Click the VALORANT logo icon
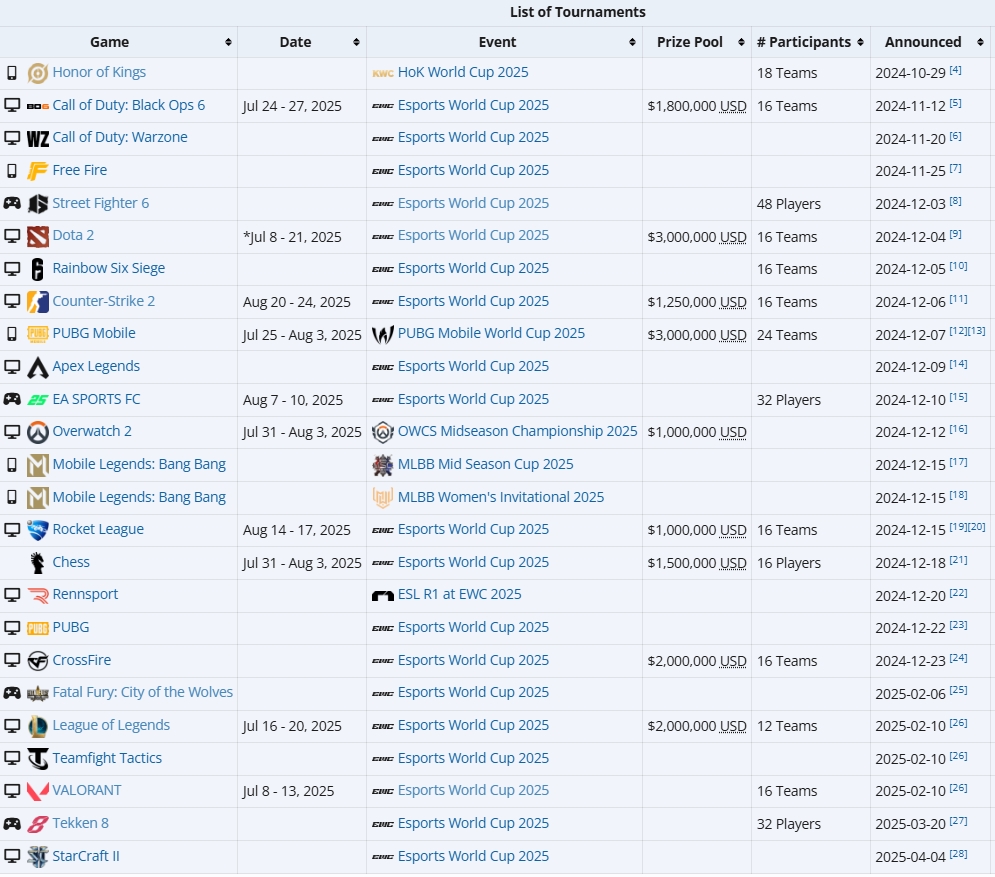 (x=38, y=791)
